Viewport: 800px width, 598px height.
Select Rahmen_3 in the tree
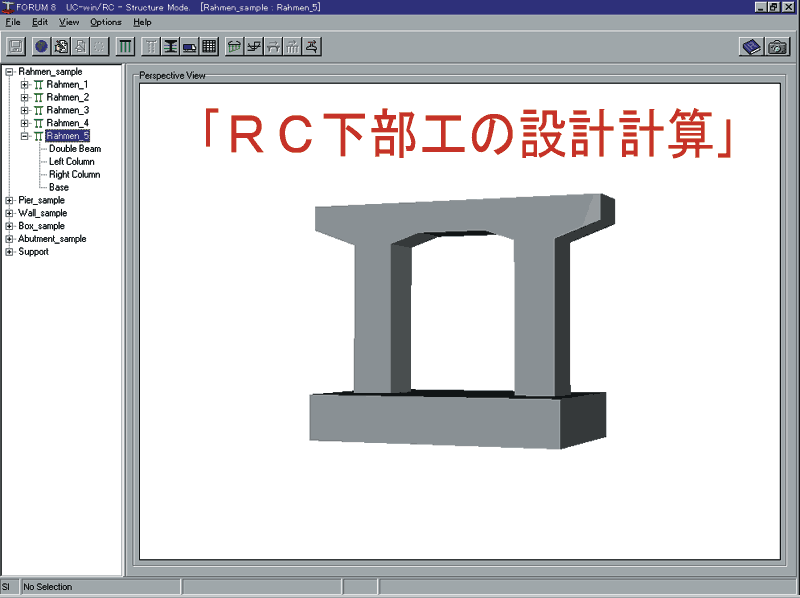click(x=68, y=110)
